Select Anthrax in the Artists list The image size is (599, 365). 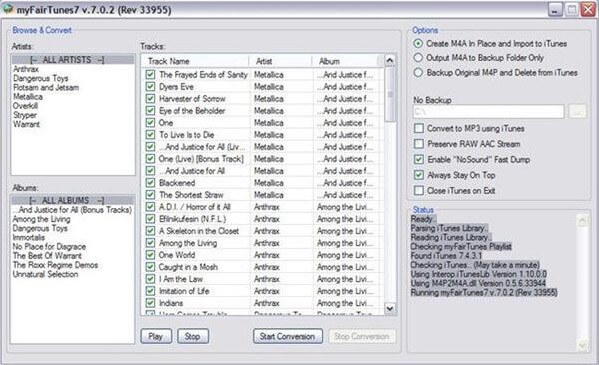[73, 69]
